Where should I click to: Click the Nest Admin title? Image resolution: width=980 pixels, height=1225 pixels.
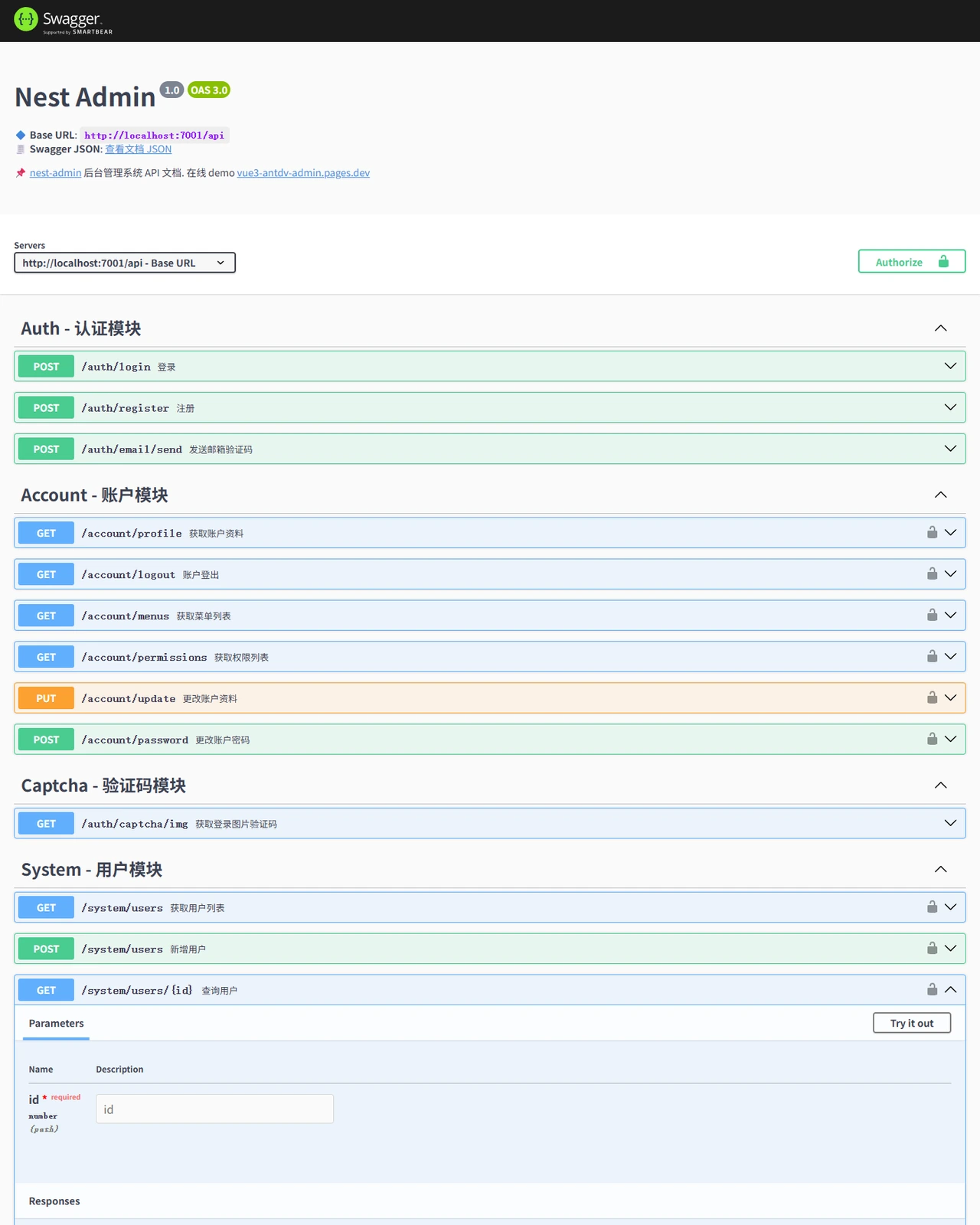(x=85, y=97)
